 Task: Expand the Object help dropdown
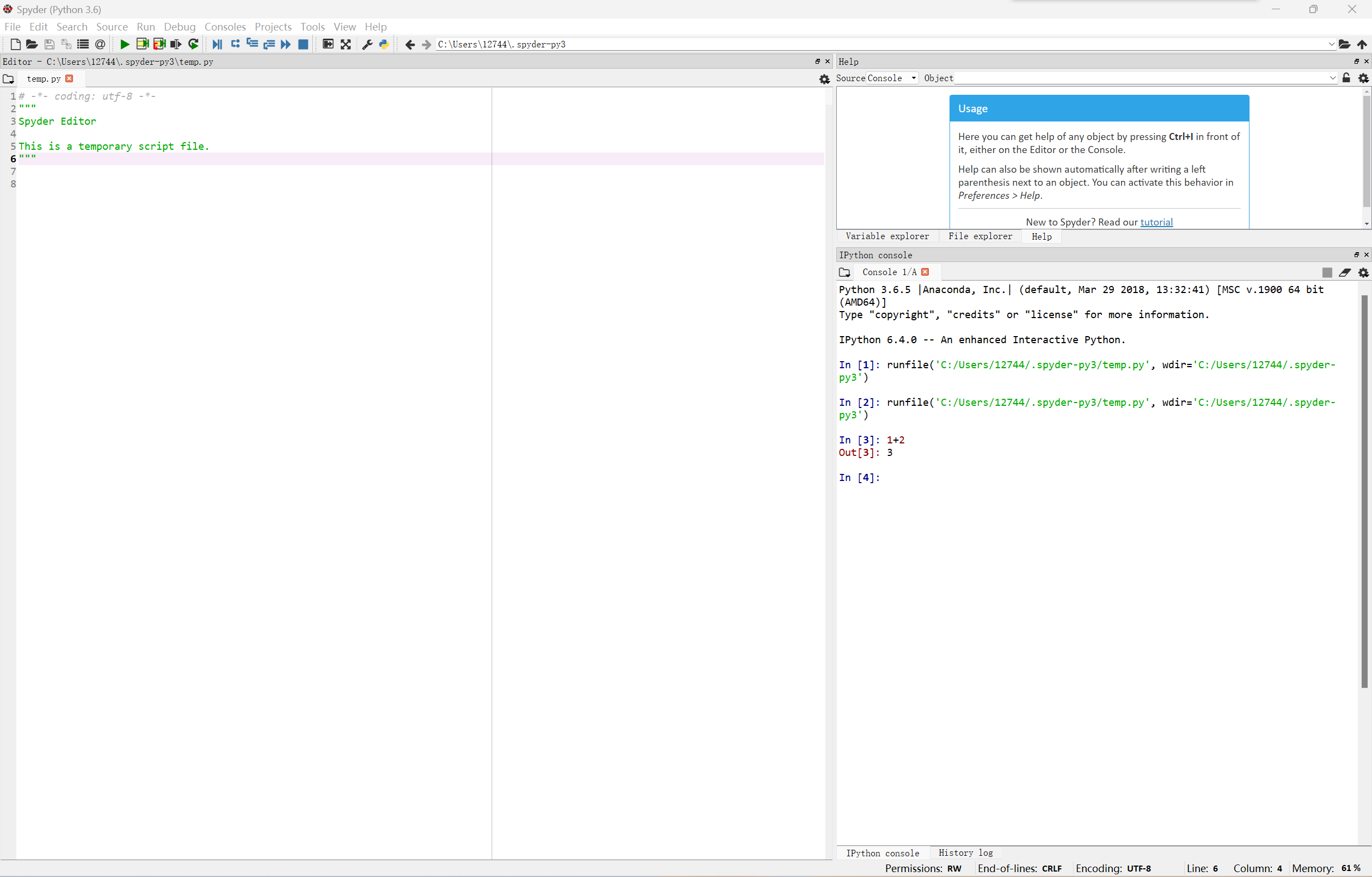[1336, 77]
